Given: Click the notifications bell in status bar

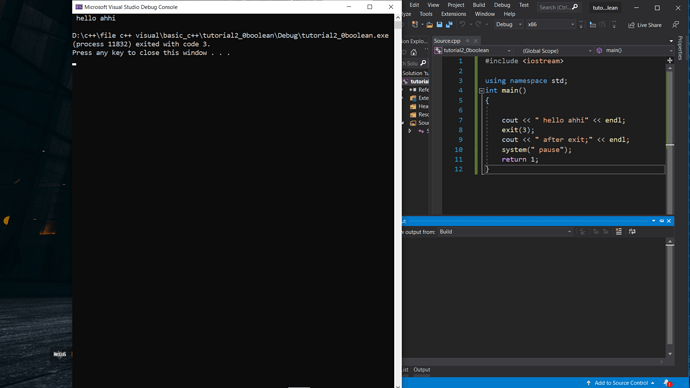Looking at the screenshot, I should click(x=667, y=383).
